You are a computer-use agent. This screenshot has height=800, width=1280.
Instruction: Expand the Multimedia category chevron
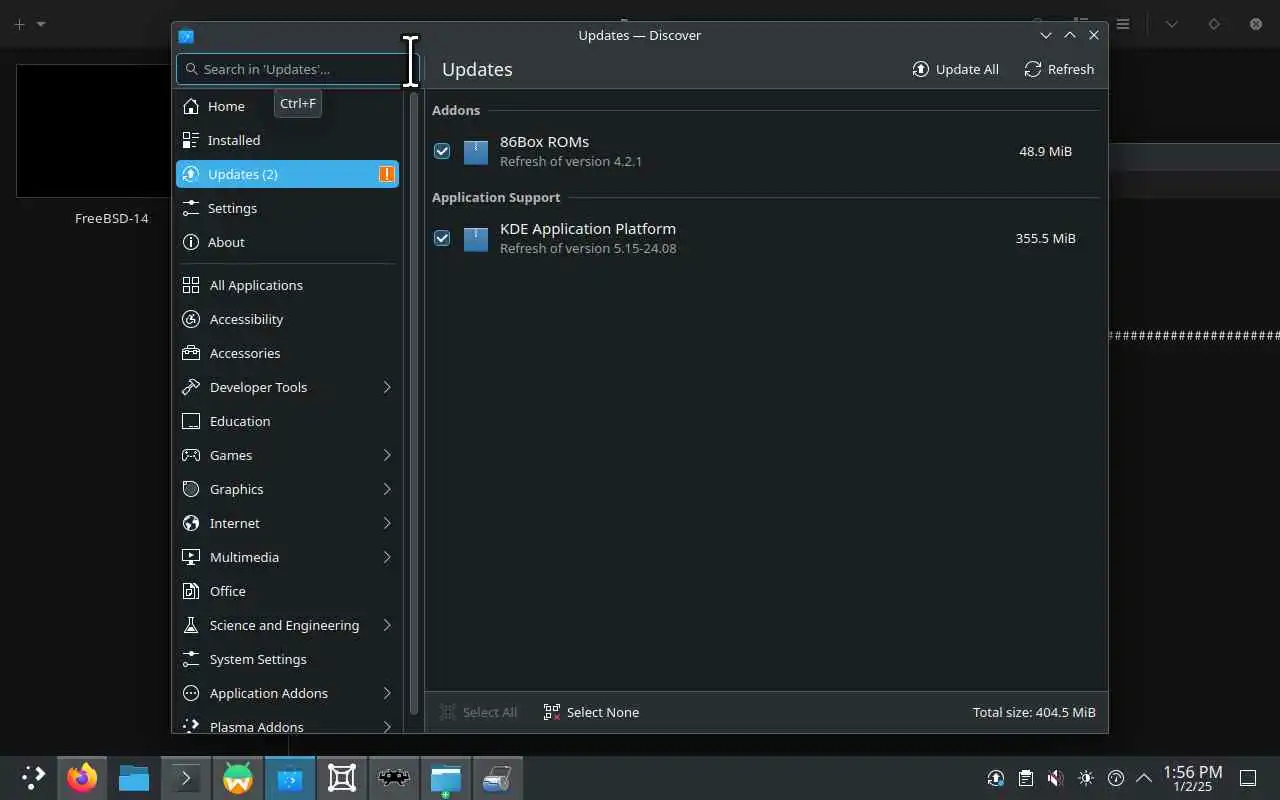click(x=387, y=557)
